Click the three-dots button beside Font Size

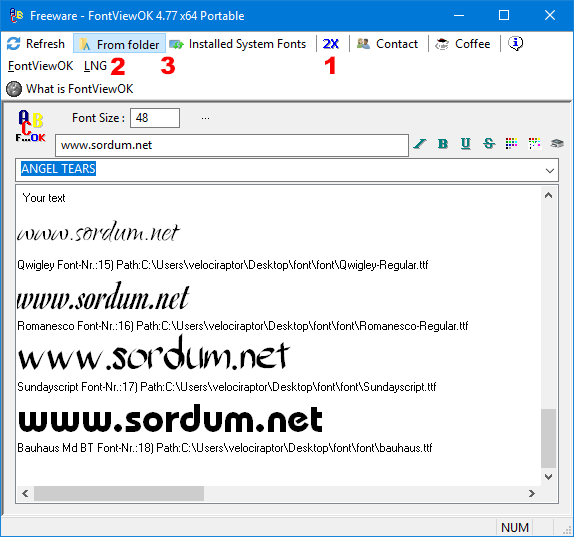pyautogui.click(x=205, y=118)
